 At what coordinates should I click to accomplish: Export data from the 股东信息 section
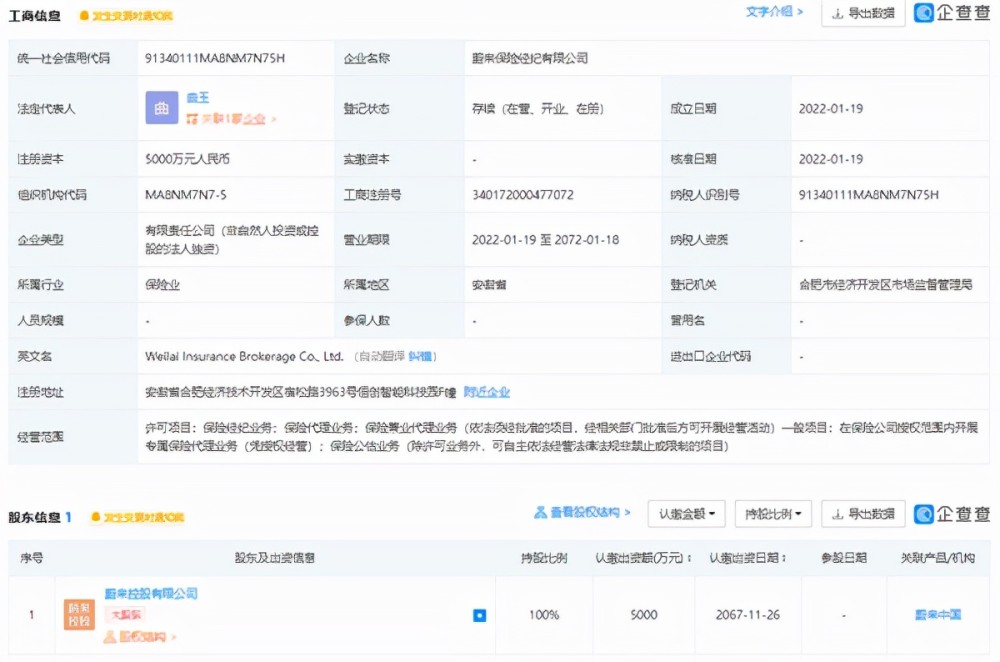[x=864, y=514]
